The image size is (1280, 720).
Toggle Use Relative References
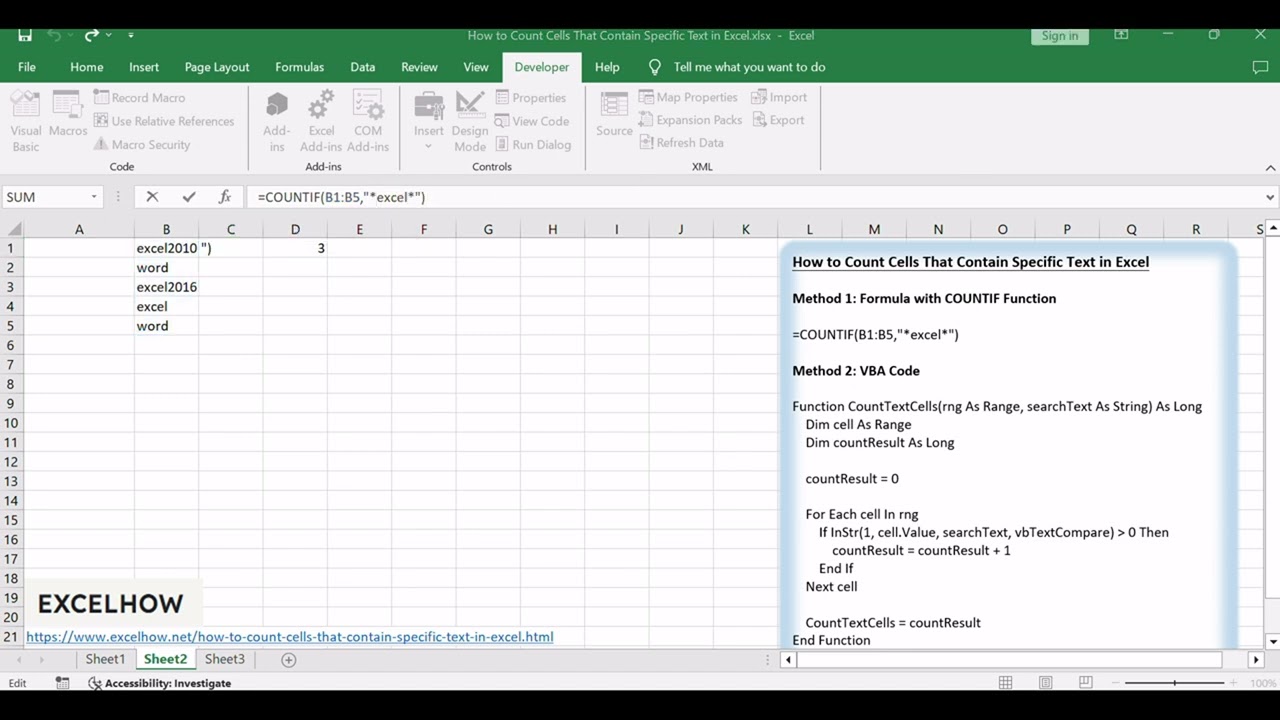coord(164,121)
